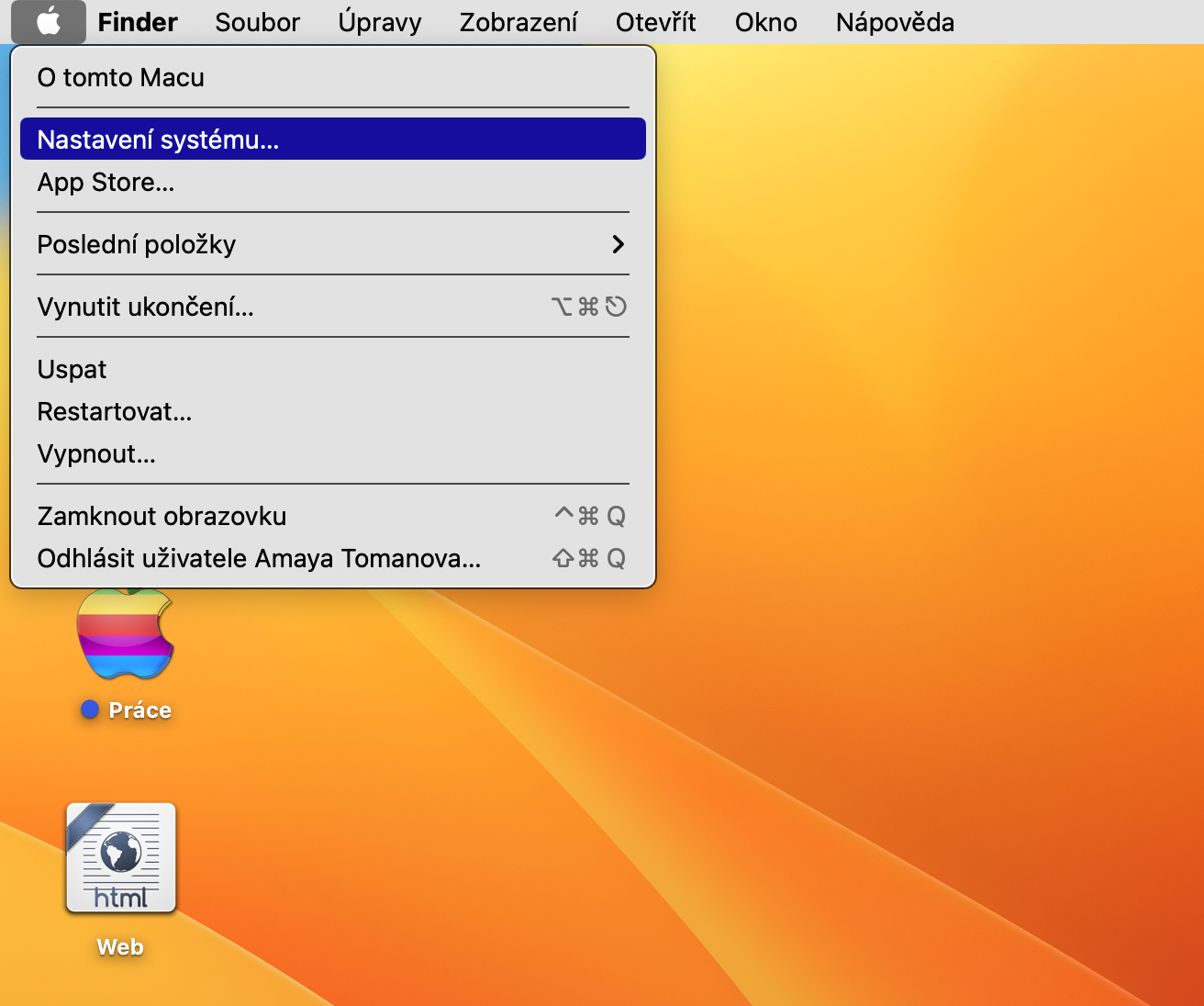Open the Okno menu

(x=766, y=22)
